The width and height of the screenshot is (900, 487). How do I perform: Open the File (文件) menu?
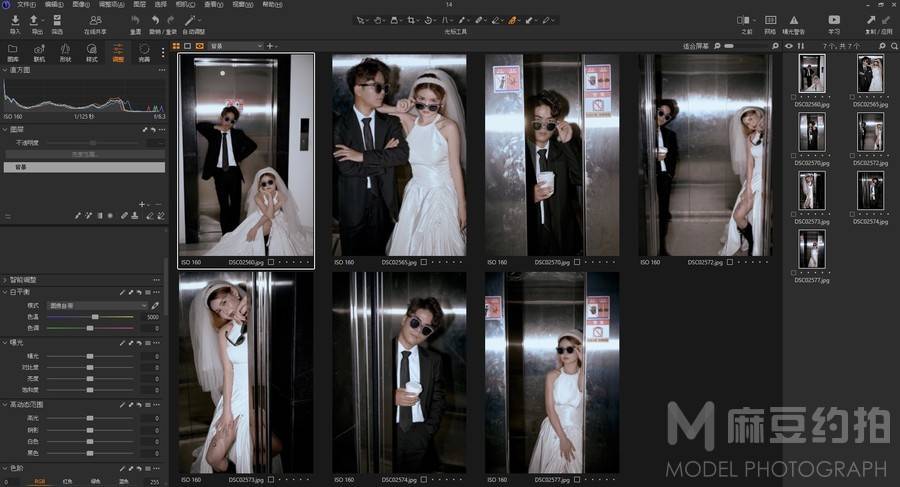point(26,4)
